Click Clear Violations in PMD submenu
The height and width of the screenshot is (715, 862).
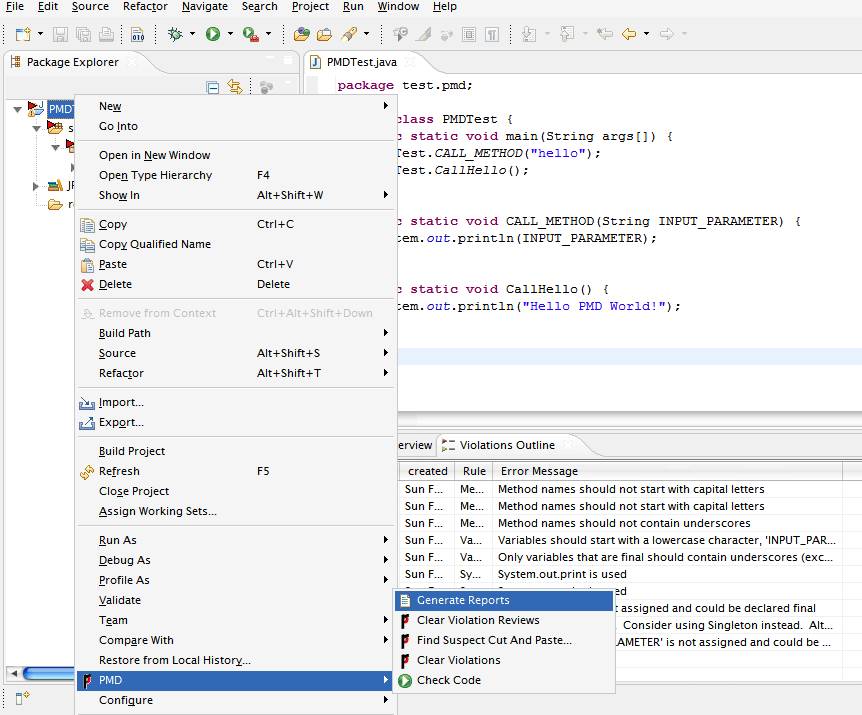pos(458,660)
